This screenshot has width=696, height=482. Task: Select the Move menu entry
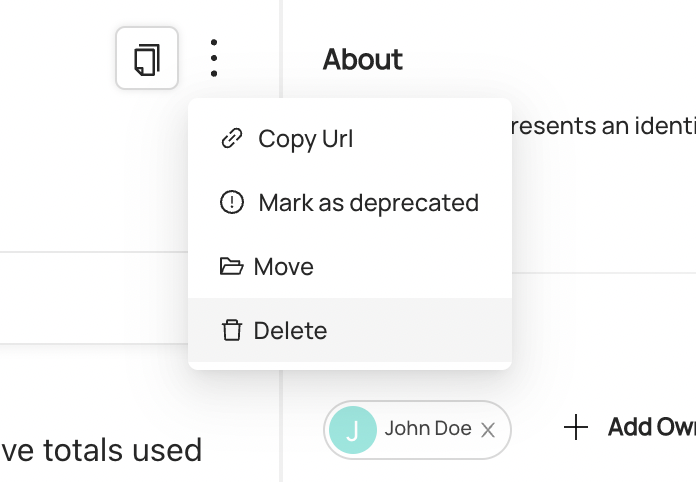(284, 267)
